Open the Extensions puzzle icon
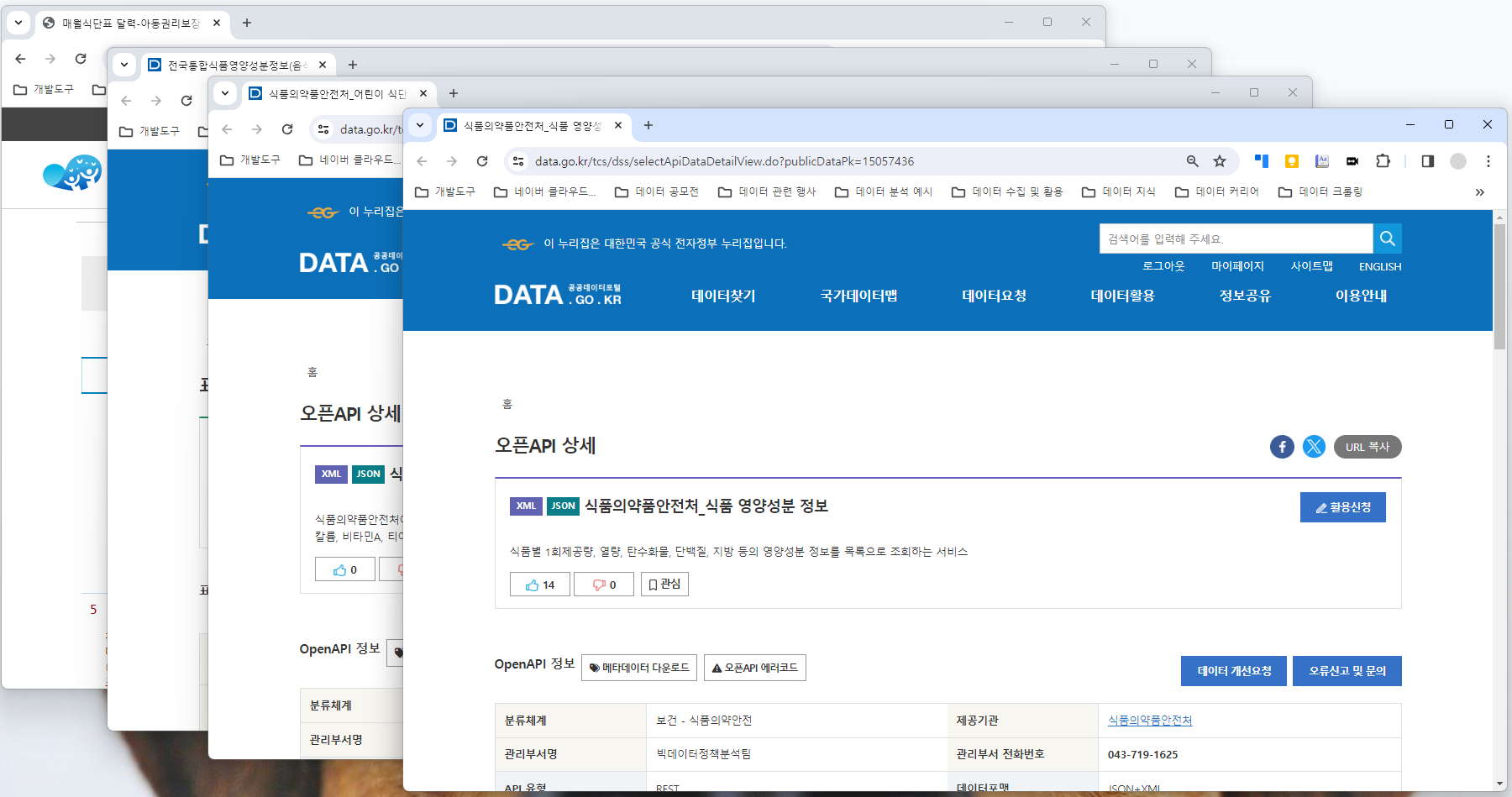1512x797 pixels. (x=1383, y=161)
